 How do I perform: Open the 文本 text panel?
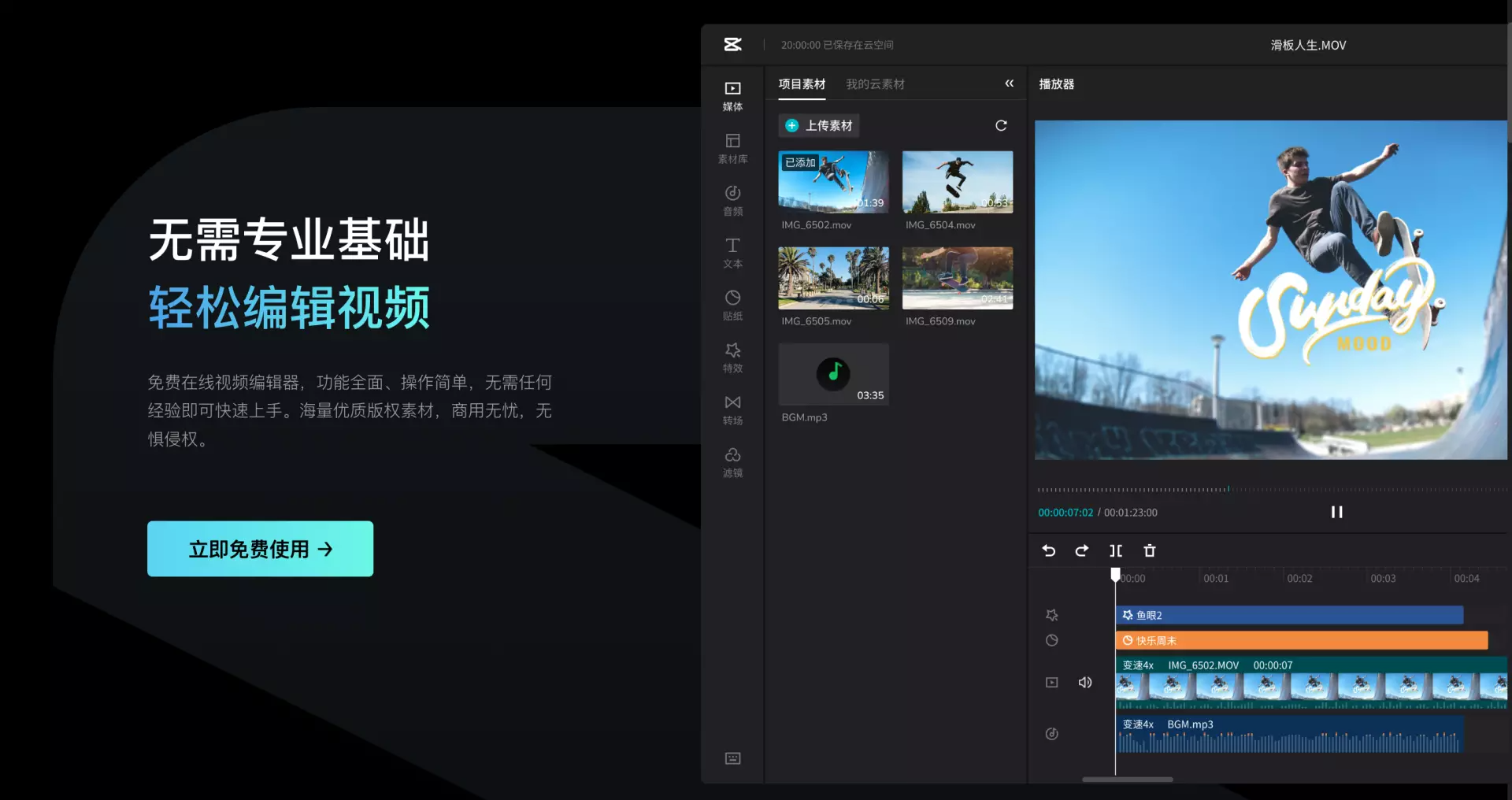(732, 254)
